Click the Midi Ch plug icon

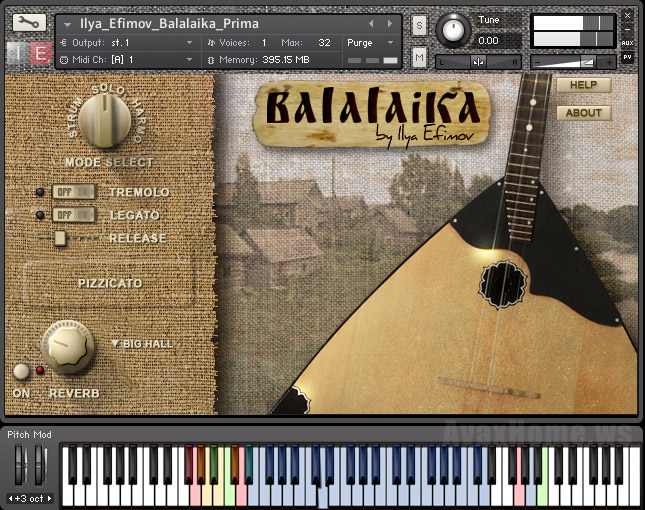64,60
